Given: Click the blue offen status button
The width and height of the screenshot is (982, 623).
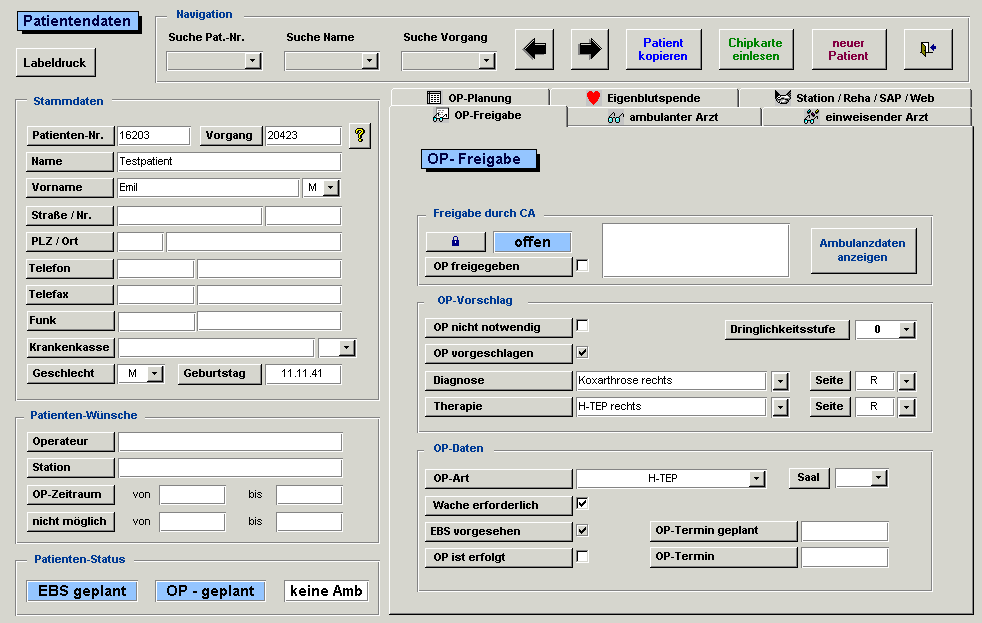Looking at the screenshot, I should click(532, 242).
